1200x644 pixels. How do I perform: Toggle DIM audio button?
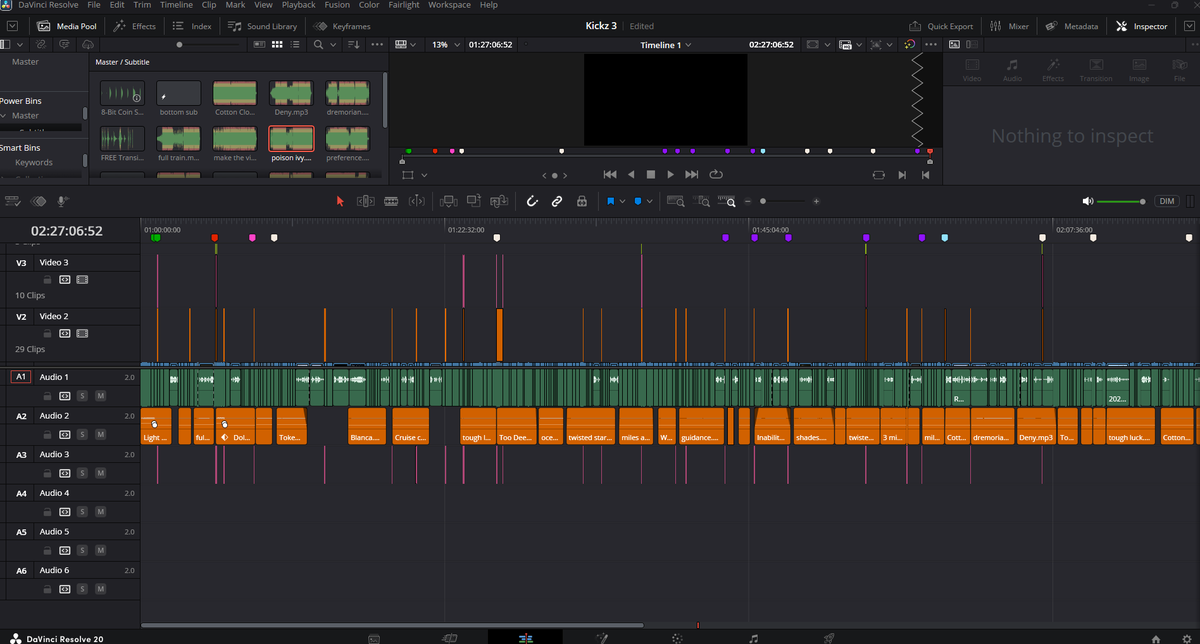pyautogui.click(x=1167, y=201)
